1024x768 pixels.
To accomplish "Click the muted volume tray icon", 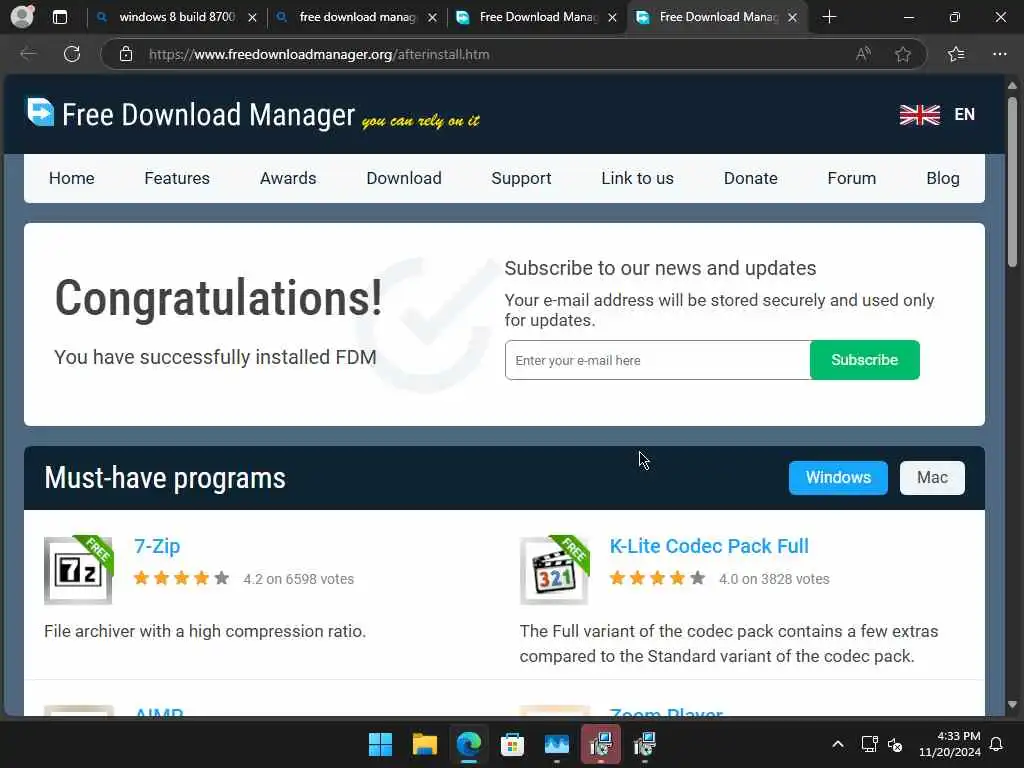I will pyautogui.click(x=895, y=744).
